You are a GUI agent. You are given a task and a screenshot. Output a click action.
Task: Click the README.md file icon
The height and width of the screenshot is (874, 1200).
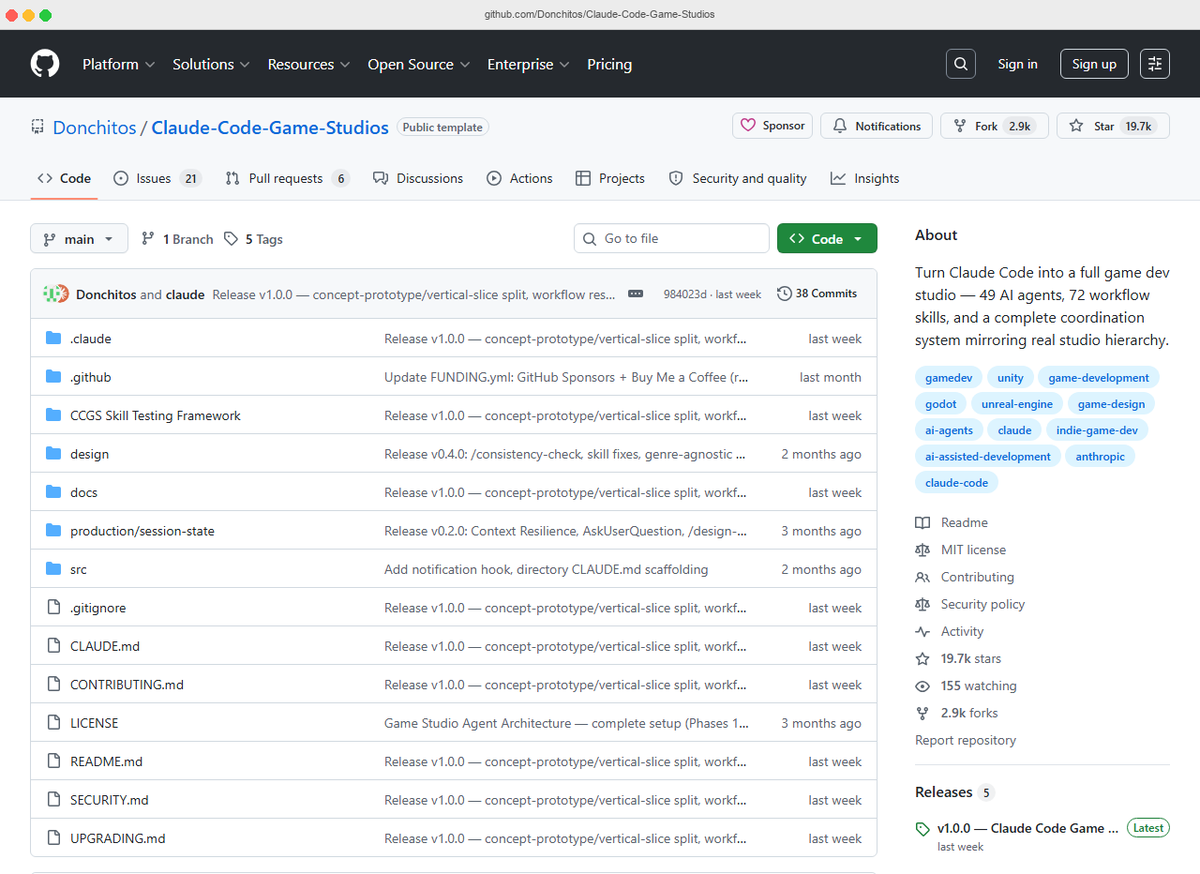click(x=53, y=762)
